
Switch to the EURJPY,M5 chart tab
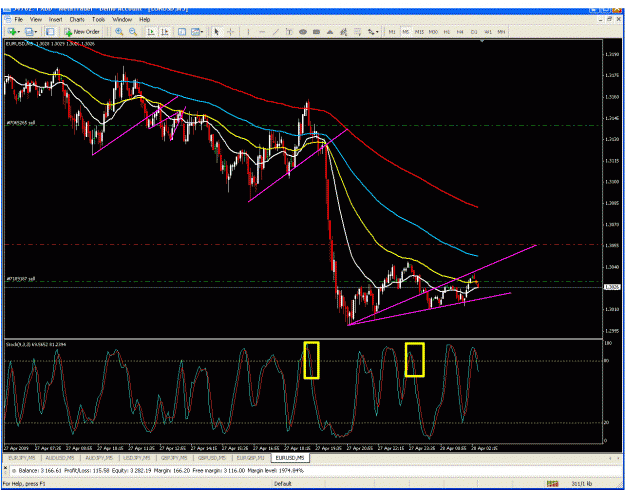pos(21,459)
